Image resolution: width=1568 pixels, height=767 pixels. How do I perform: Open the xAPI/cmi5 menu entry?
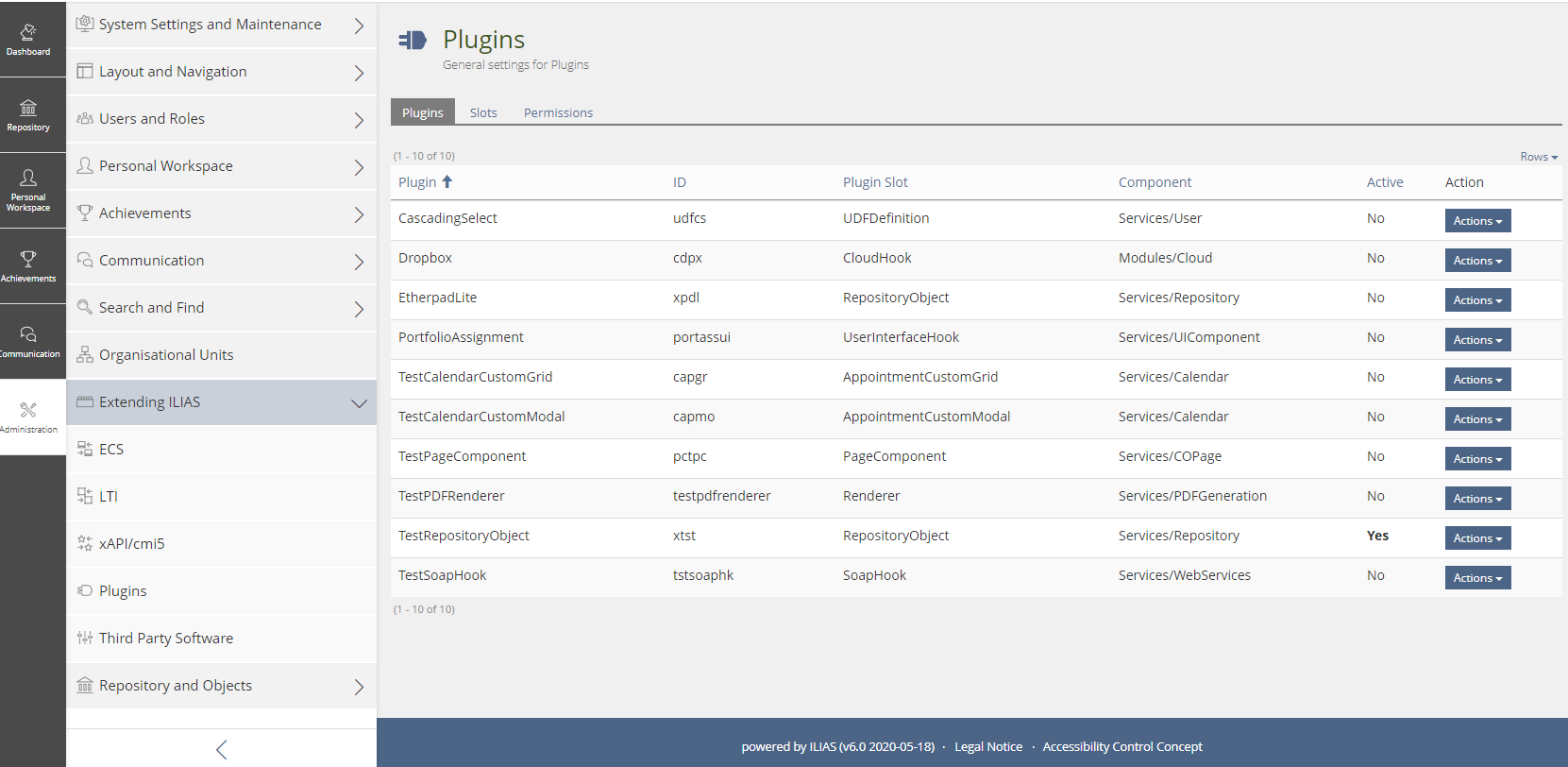tap(131, 544)
